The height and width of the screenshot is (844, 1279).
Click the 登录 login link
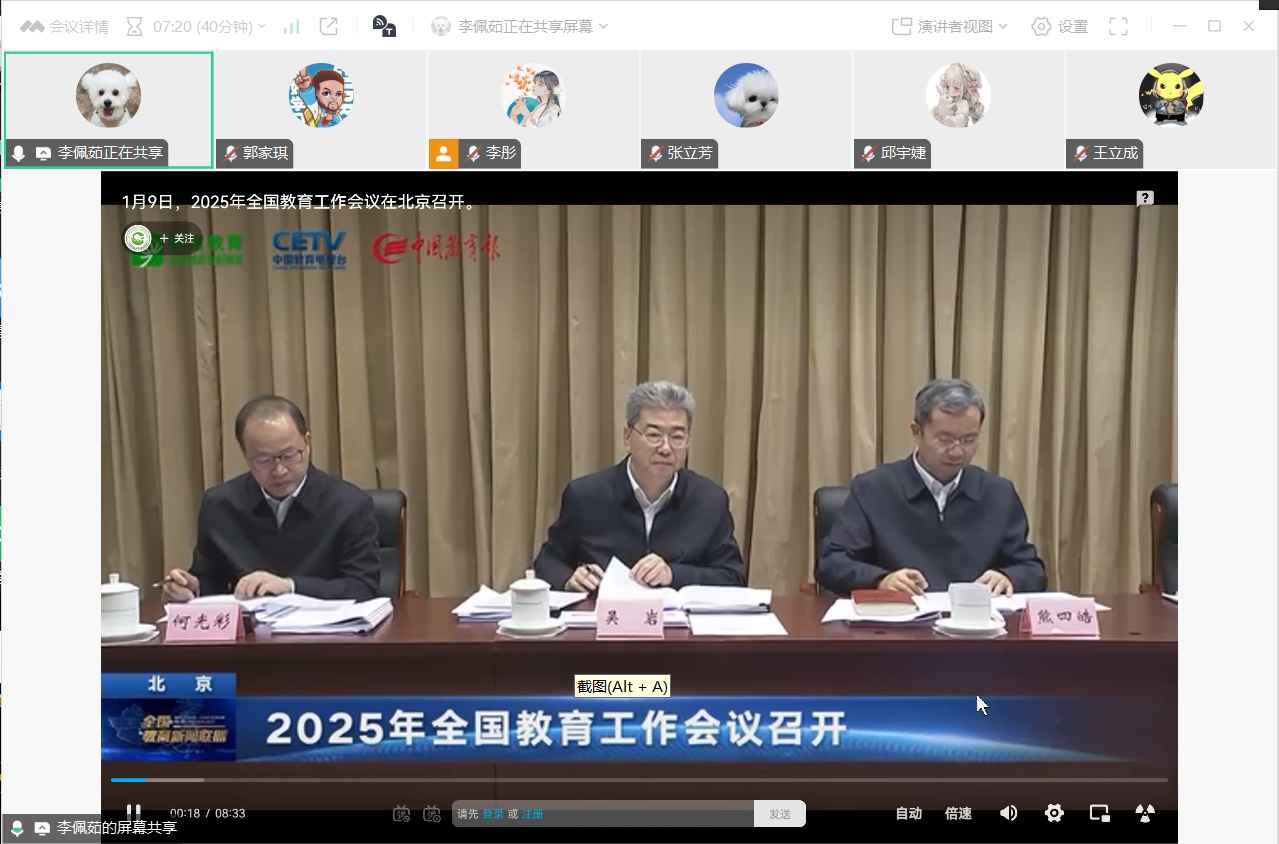click(493, 814)
